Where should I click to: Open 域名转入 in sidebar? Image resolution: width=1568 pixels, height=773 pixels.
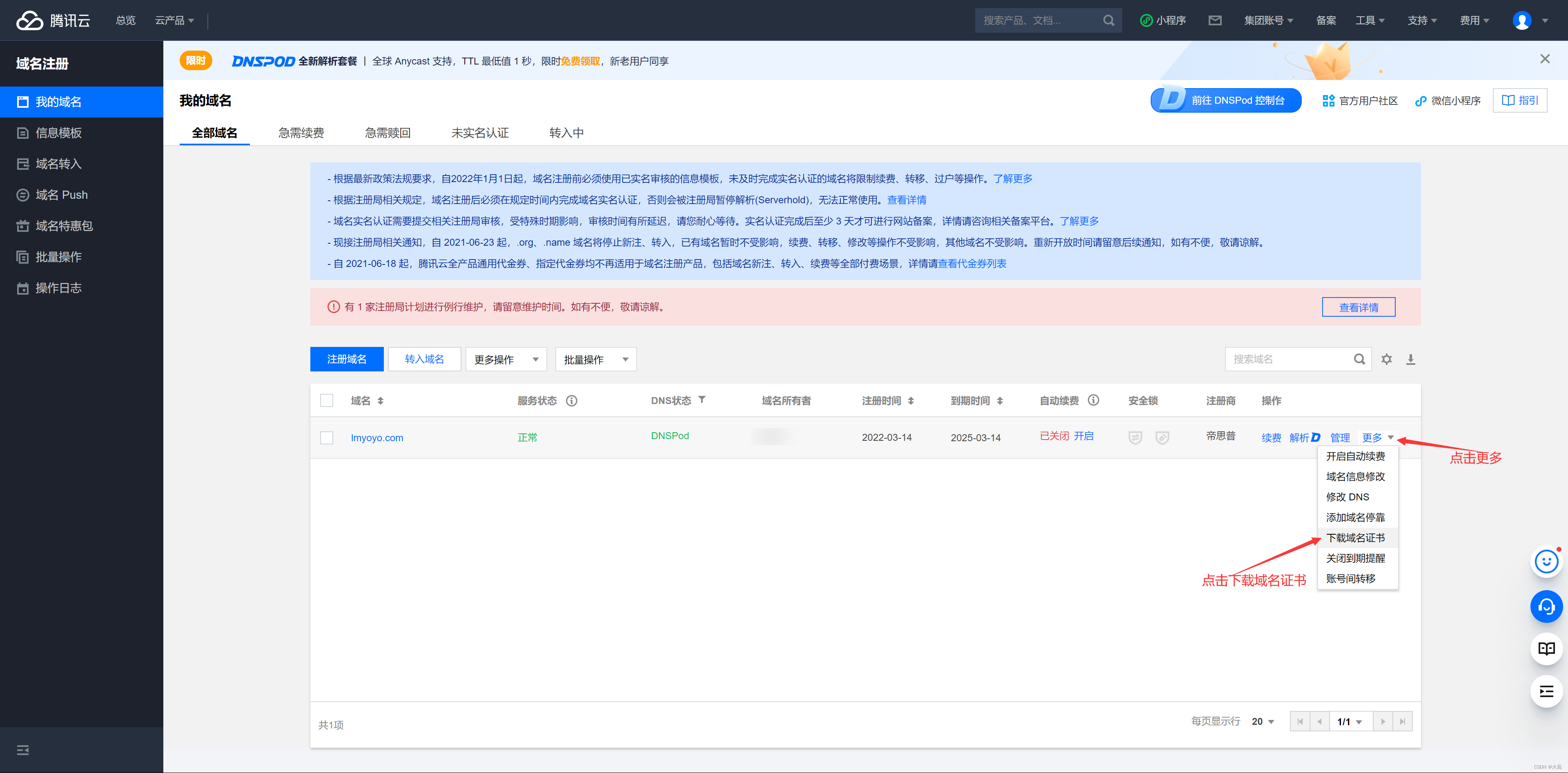click(x=82, y=164)
